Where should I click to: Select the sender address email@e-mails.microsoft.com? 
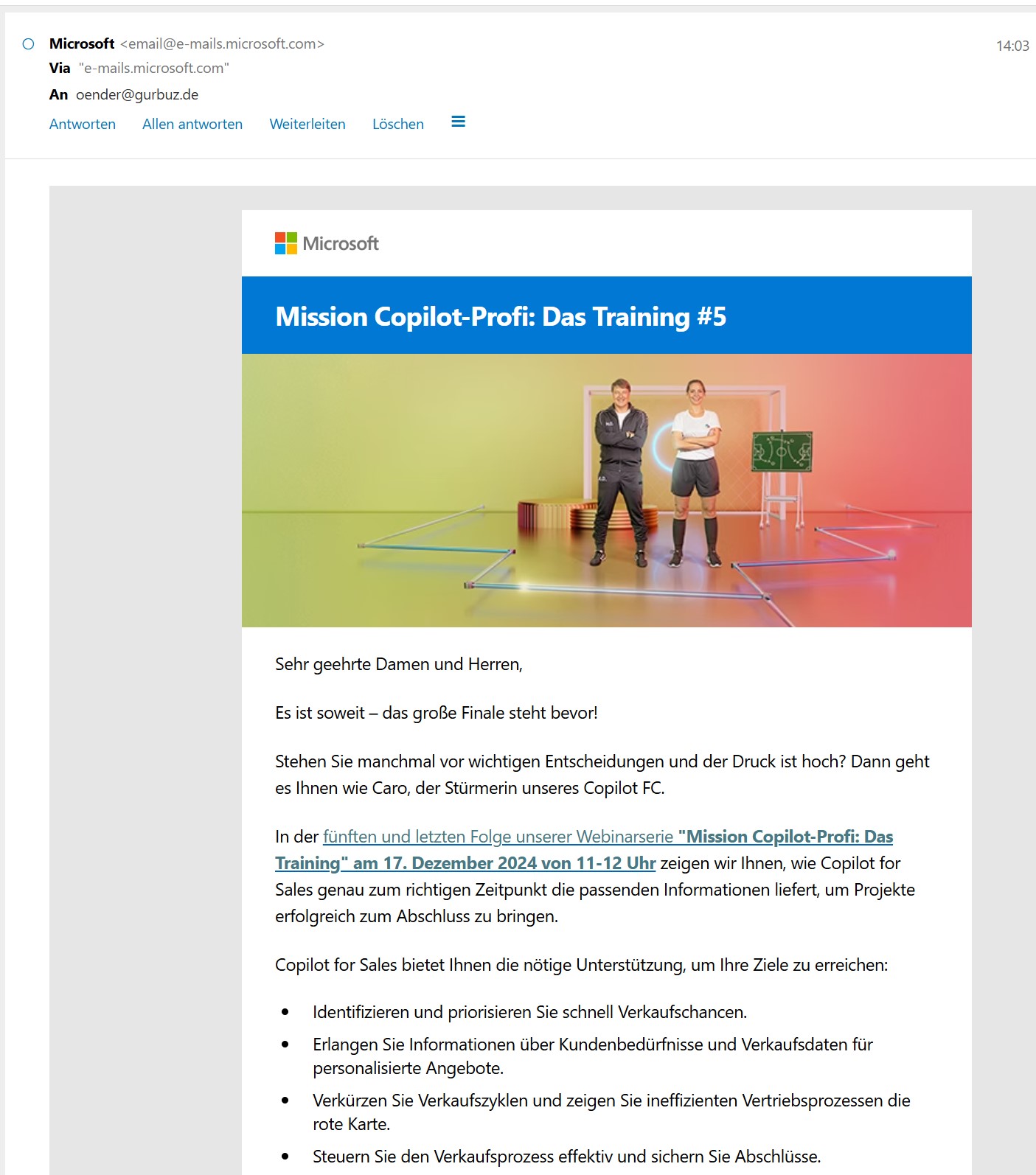[x=222, y=43]
